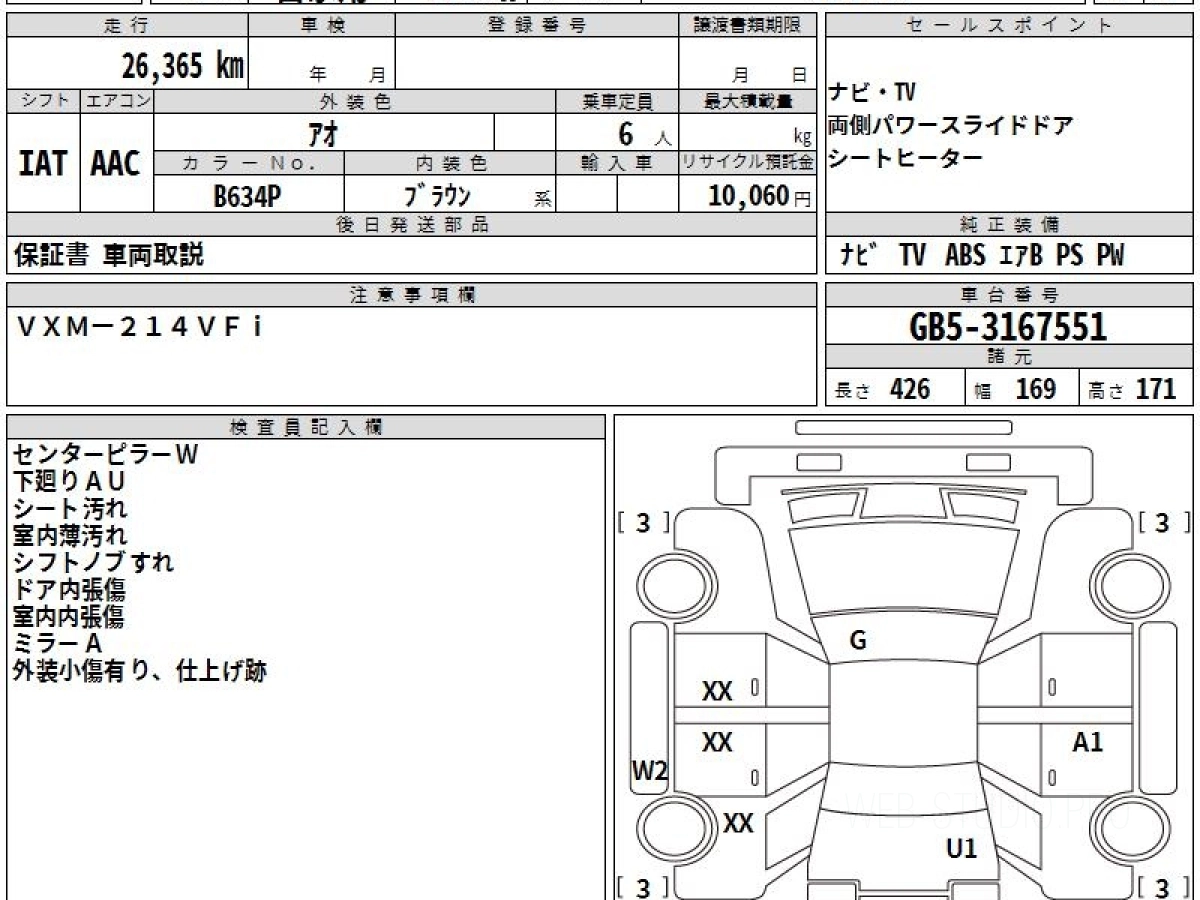Select inspector note シート汚れ
The width and height of the screenshot is (1200, 900).
[70, 509]
